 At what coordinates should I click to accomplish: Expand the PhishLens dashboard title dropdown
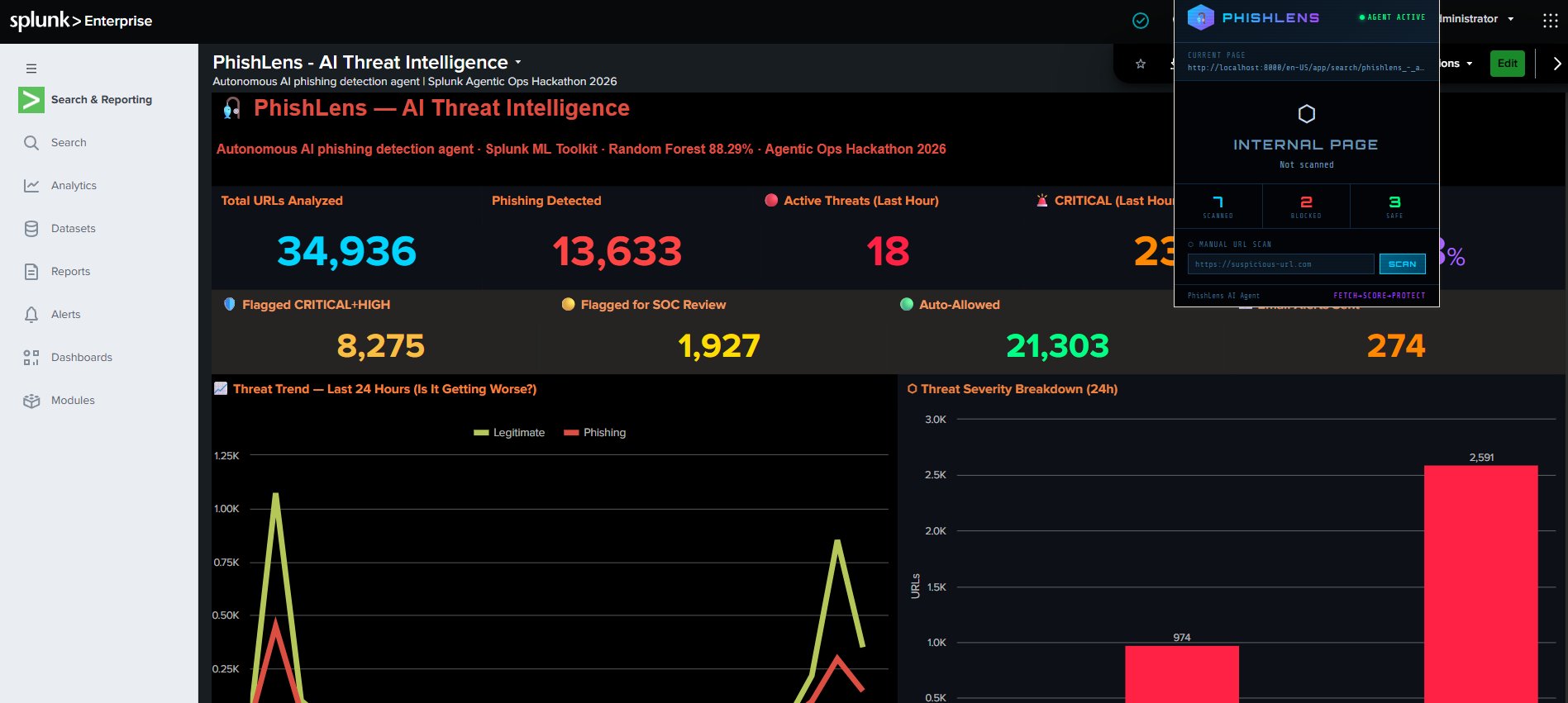coord(518,63)
